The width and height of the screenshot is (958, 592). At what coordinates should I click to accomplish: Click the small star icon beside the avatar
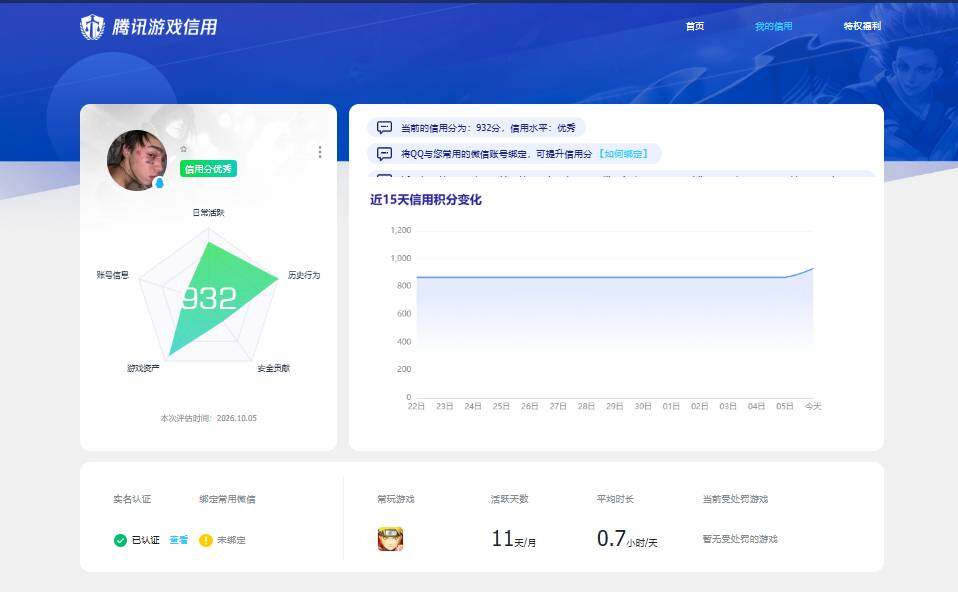click(x=184, y=148)
